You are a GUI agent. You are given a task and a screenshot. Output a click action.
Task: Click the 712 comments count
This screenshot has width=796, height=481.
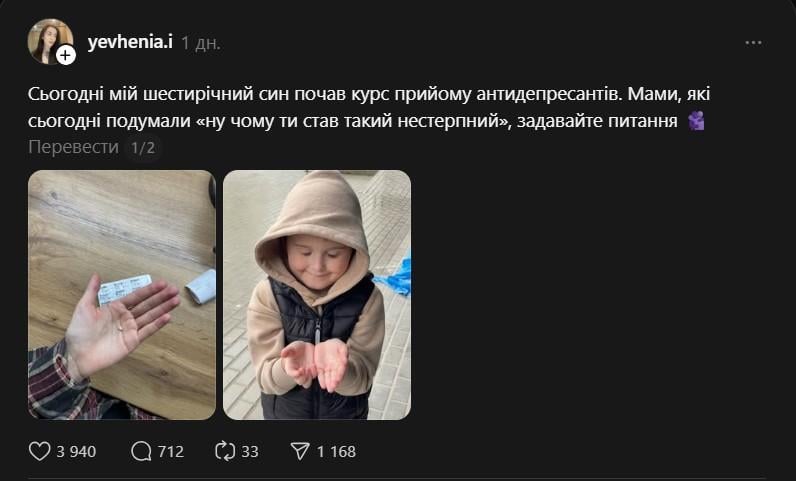(171, 452)
